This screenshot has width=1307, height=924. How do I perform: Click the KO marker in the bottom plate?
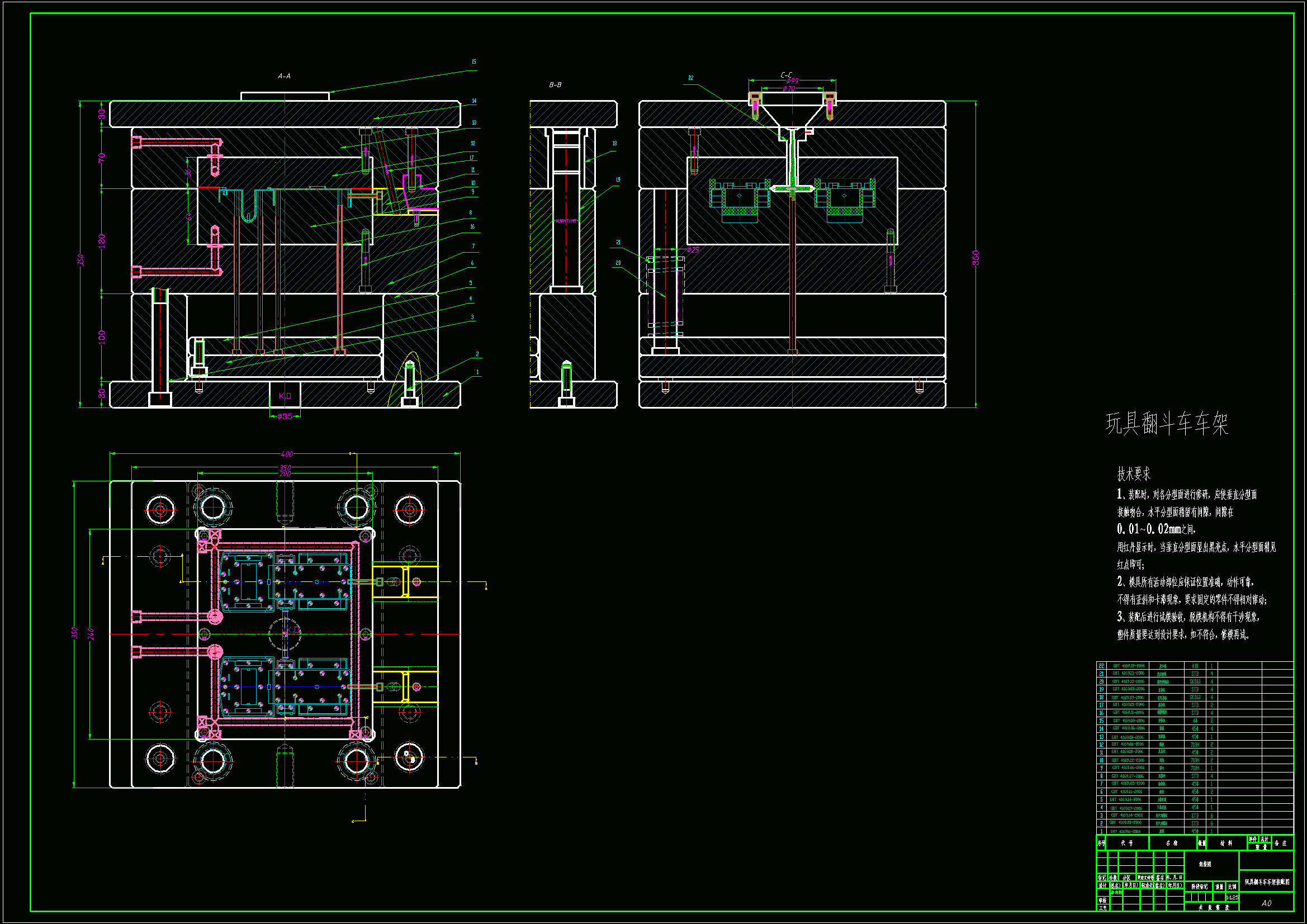click(x=285, y=396)
